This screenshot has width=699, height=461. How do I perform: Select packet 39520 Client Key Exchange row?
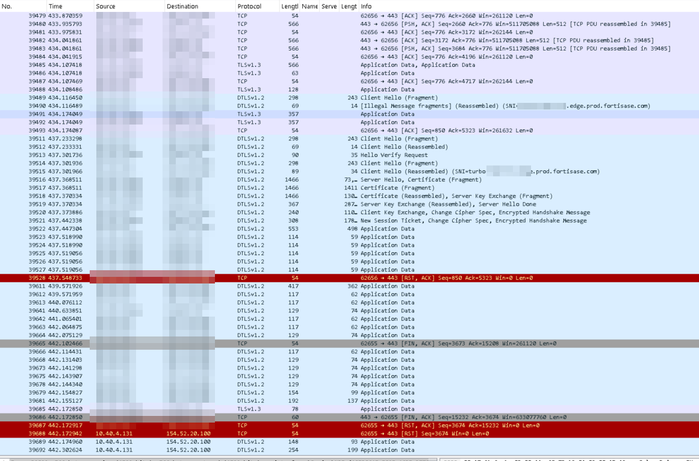click(350, 213)
